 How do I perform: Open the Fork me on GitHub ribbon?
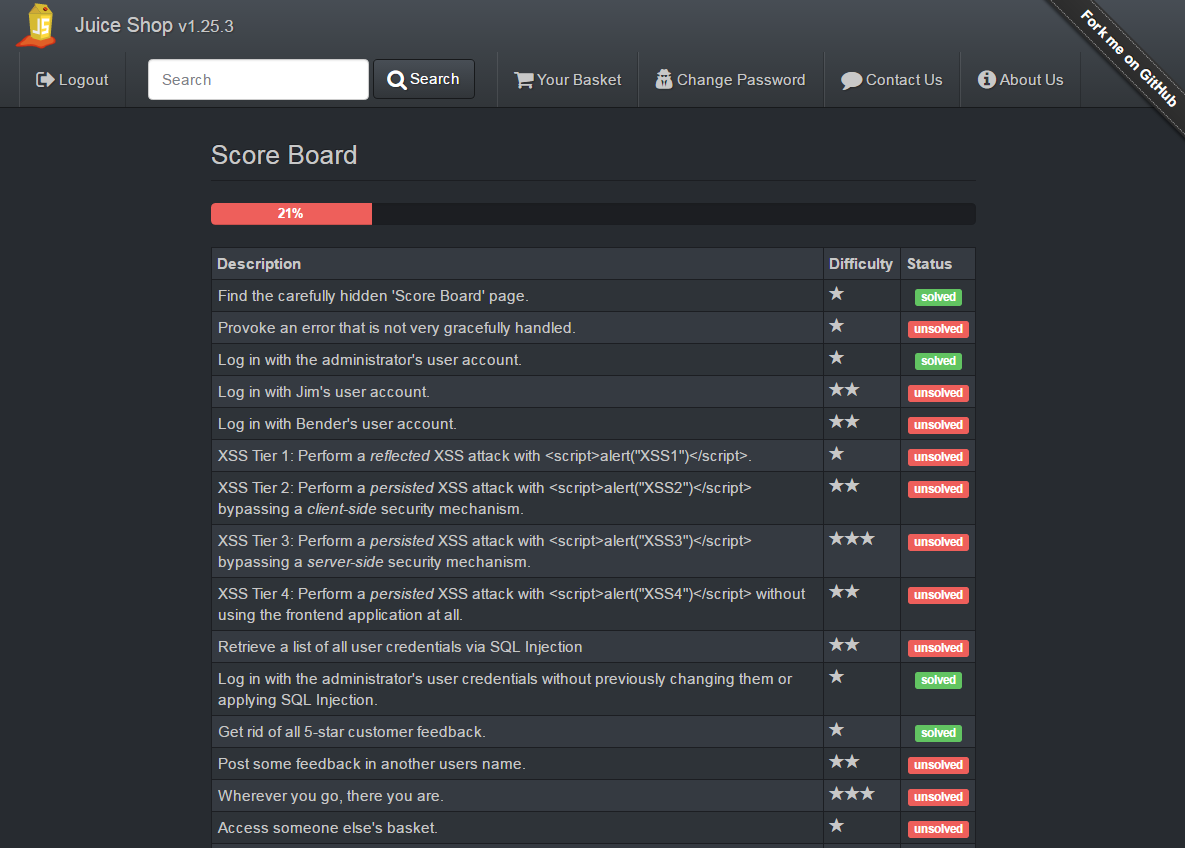click(1127, 58)
